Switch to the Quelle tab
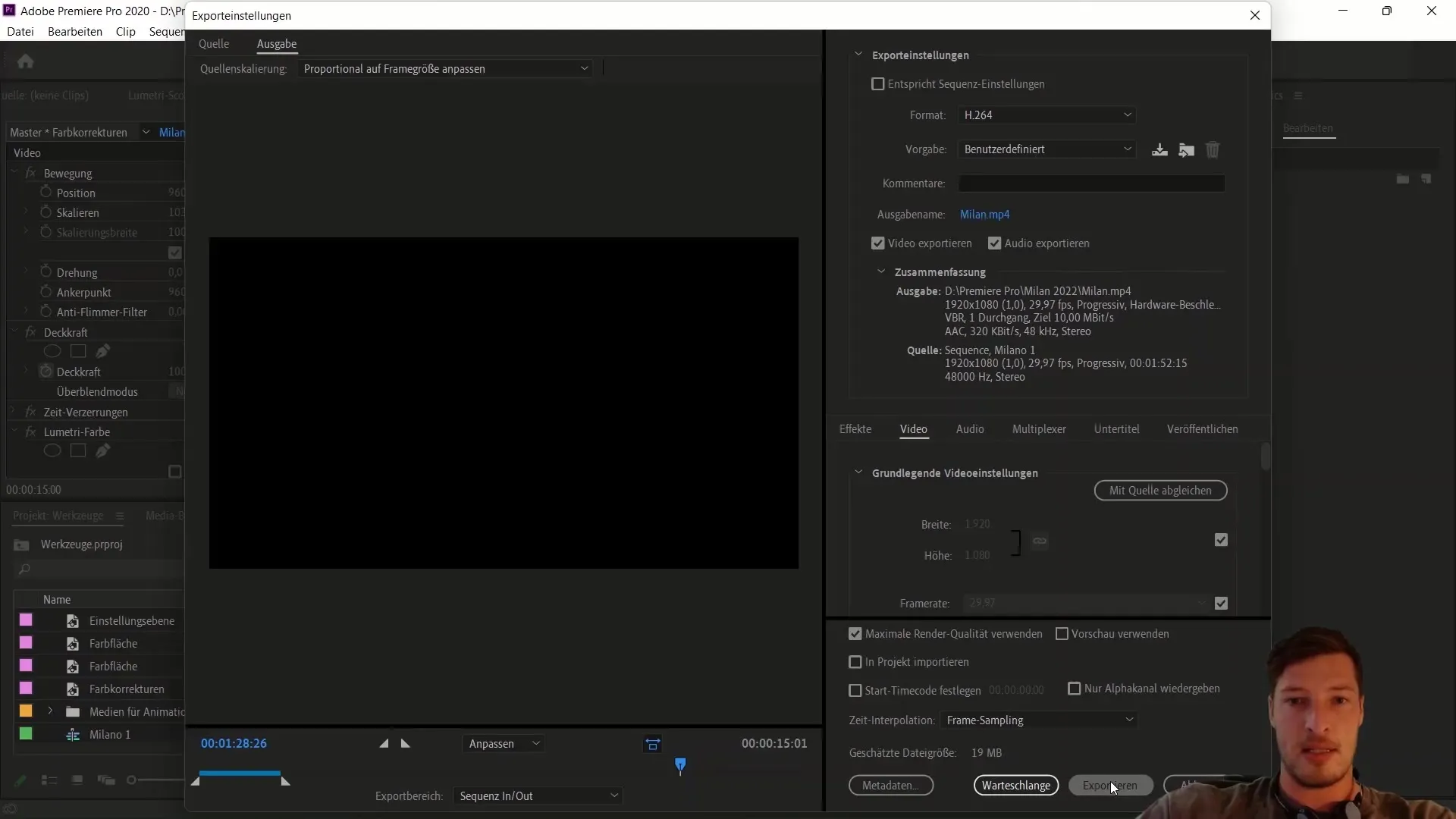 pyautogui.click(x=214, y=44)
